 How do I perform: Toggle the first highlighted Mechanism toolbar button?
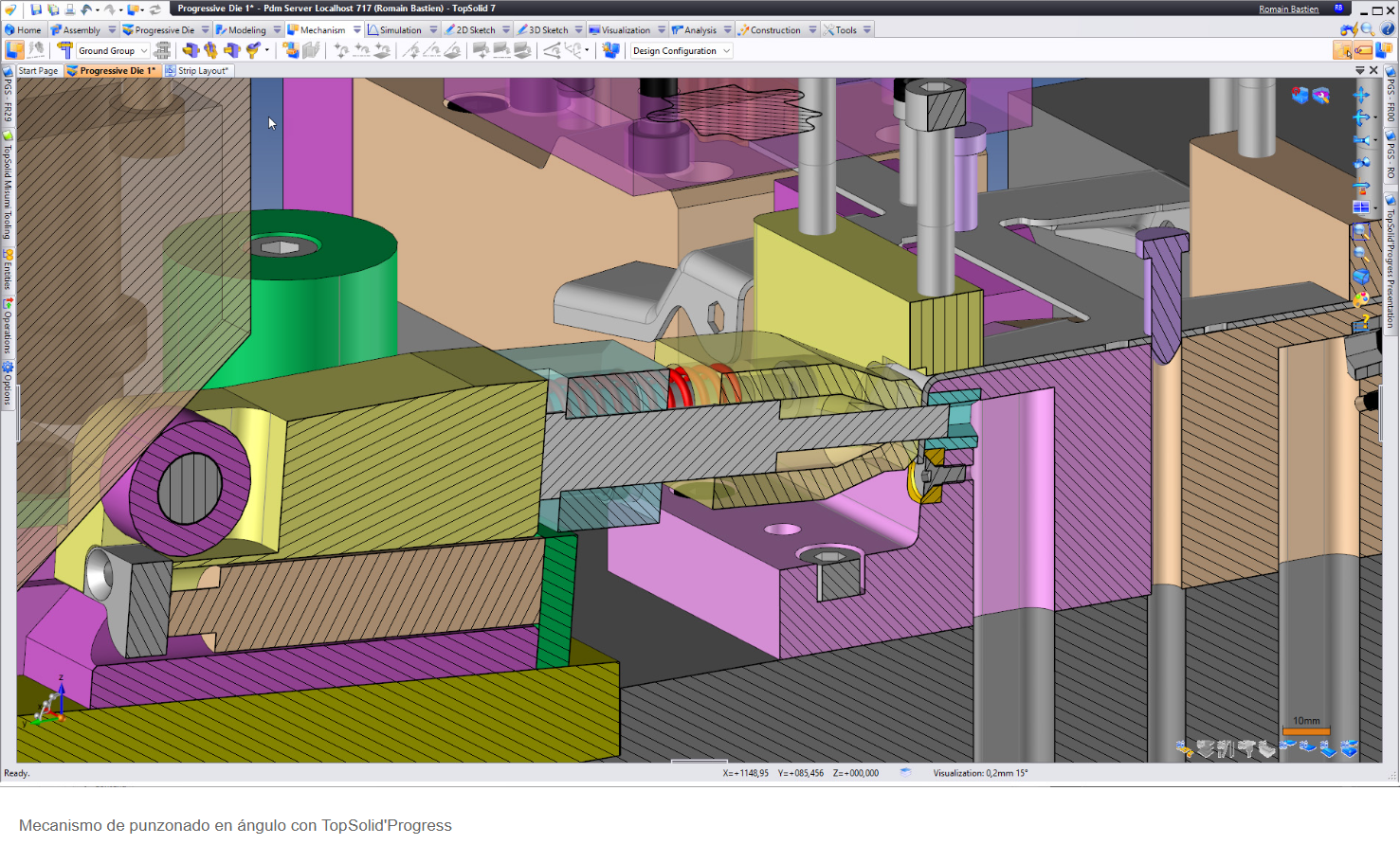point(15,50)
